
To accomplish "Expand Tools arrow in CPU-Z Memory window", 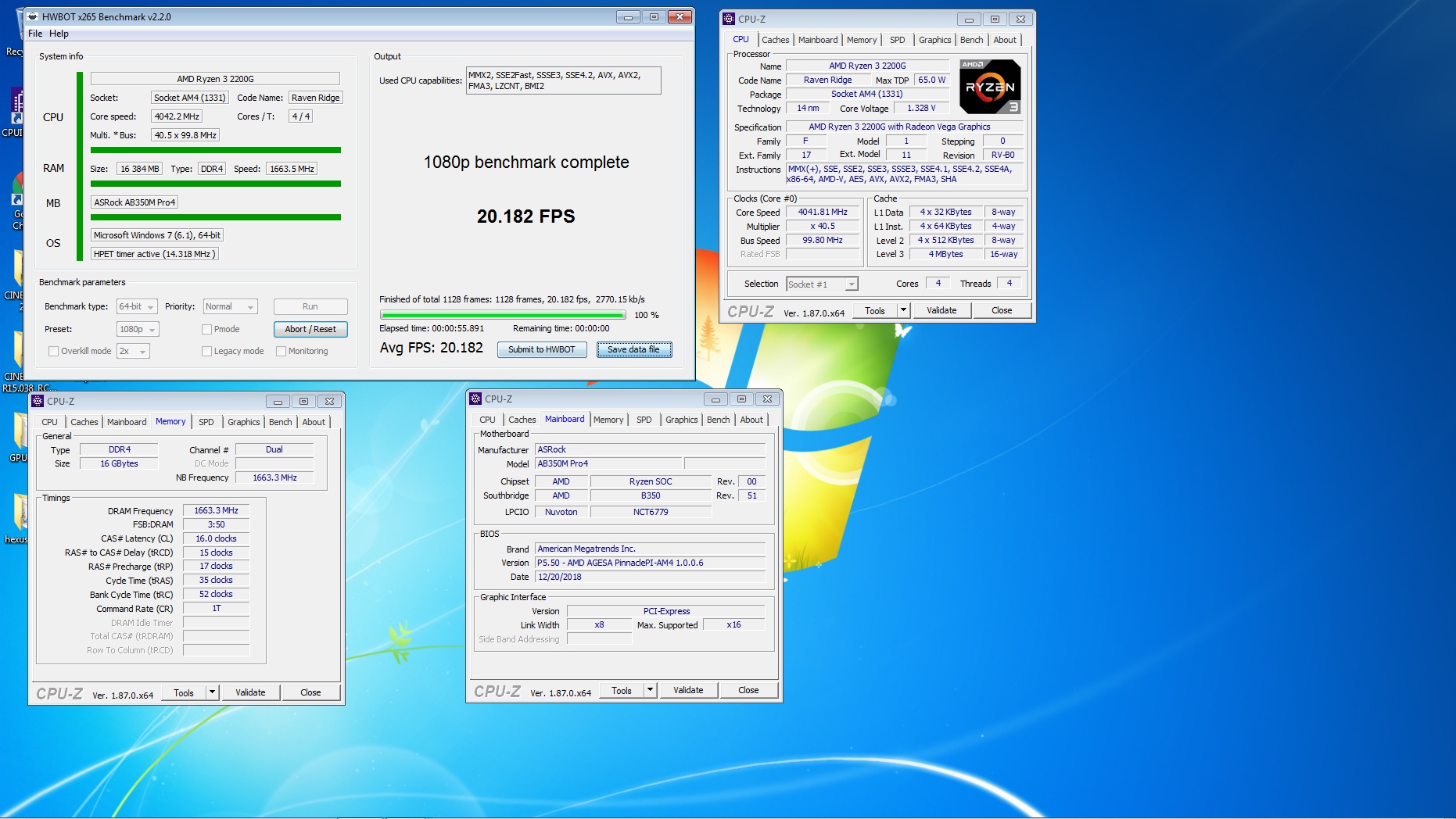I will click(212, 692).
